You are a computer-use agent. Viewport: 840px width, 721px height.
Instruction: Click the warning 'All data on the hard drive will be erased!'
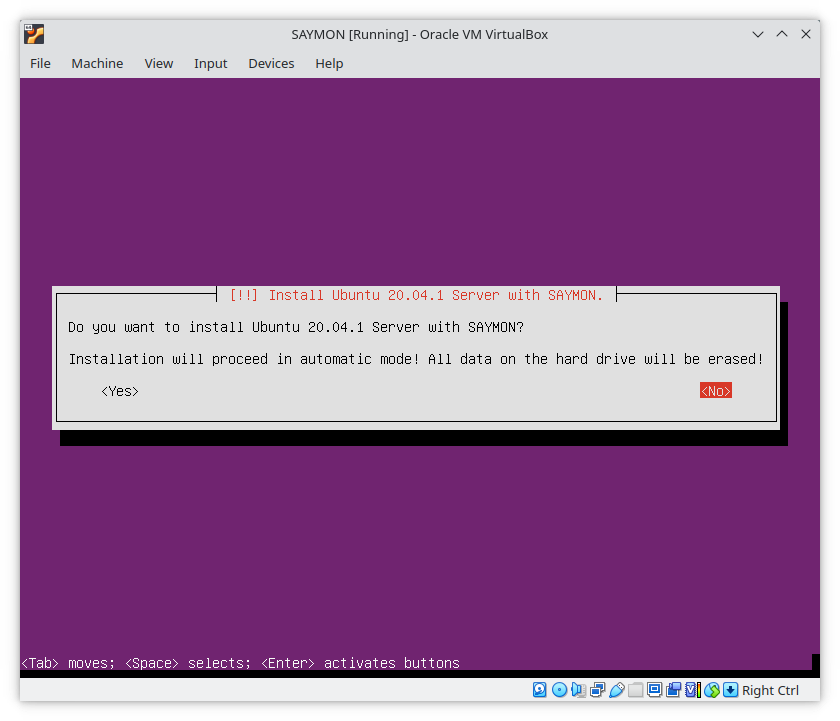[596, 359]
